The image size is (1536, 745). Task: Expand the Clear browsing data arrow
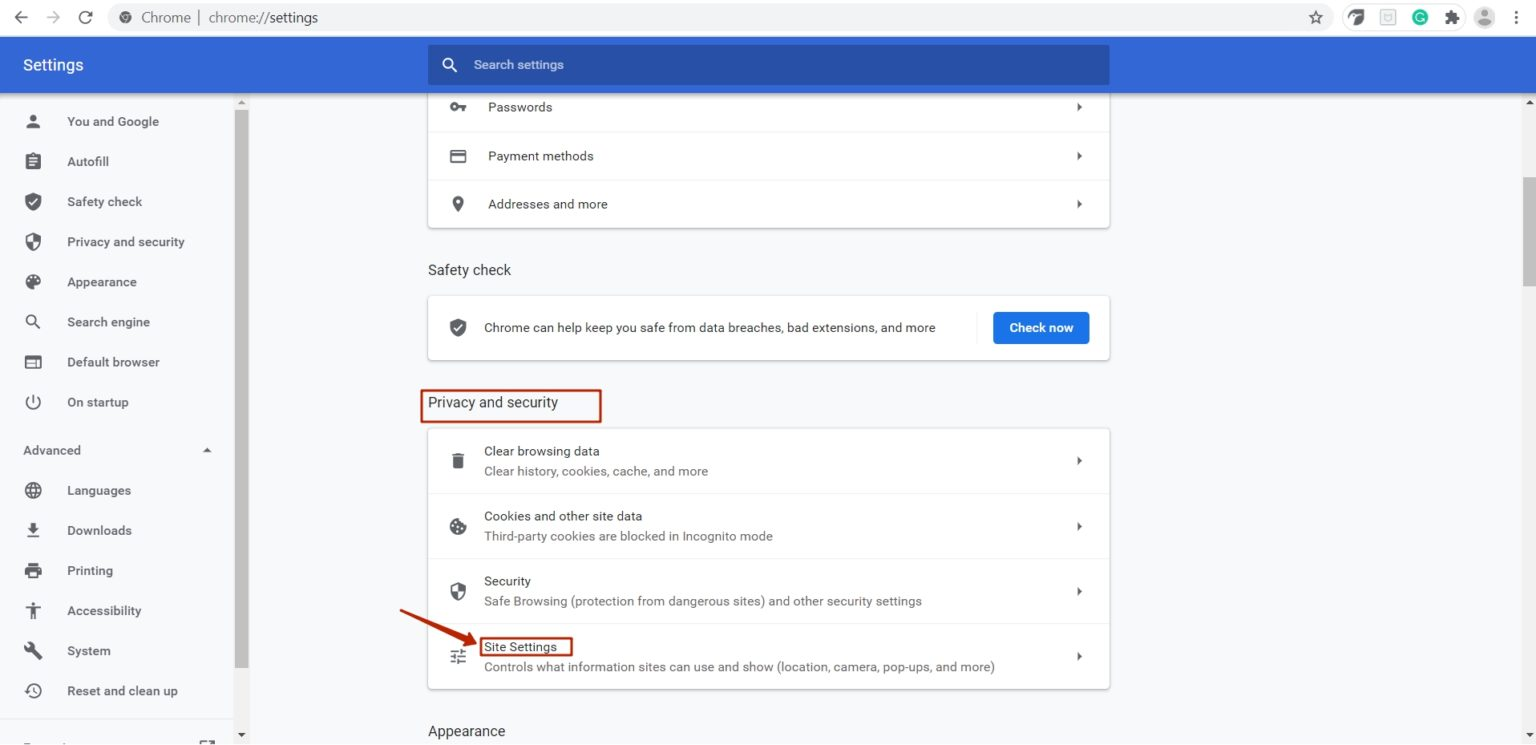coord(1079,461)
